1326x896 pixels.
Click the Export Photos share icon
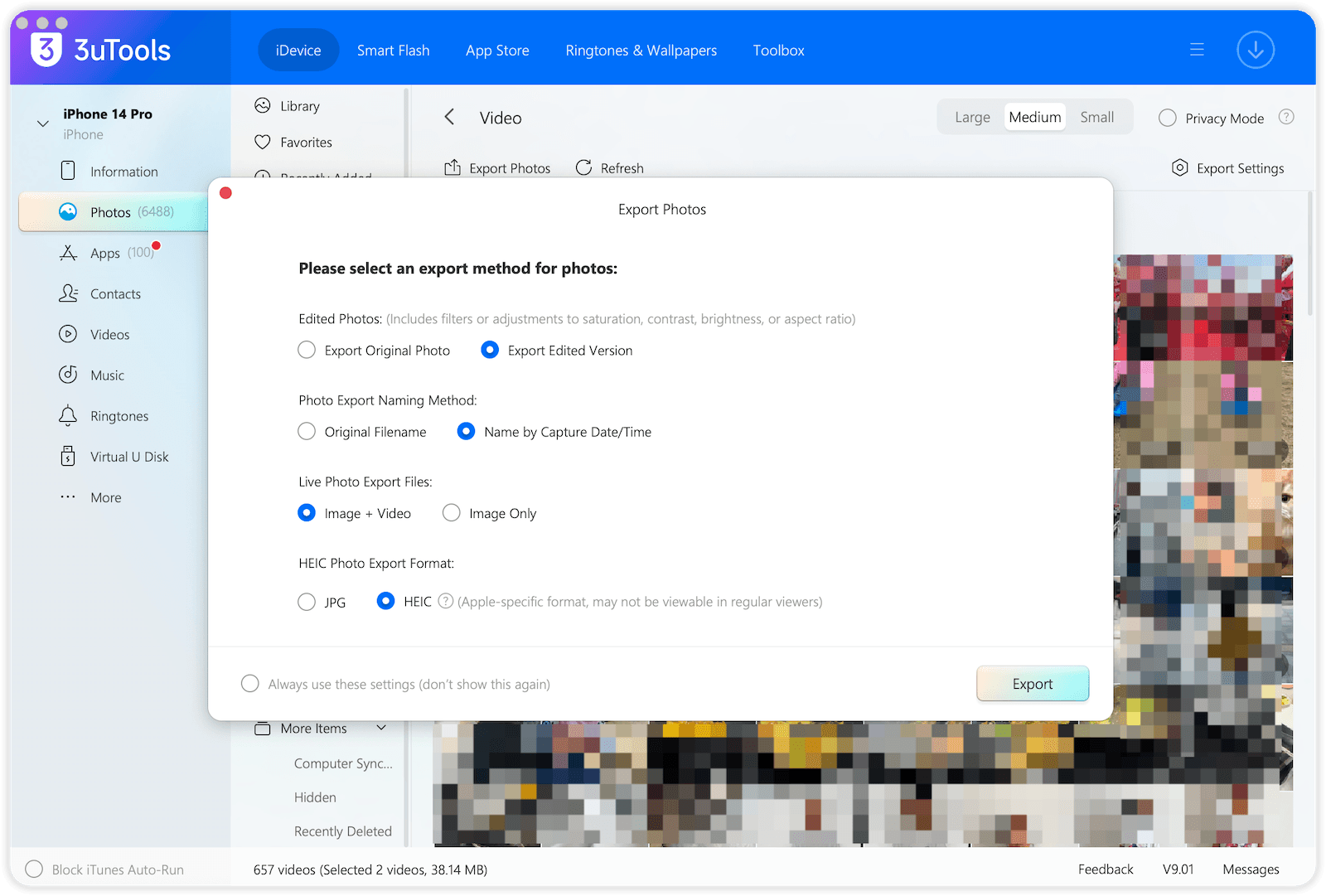[x=452, y=167]
